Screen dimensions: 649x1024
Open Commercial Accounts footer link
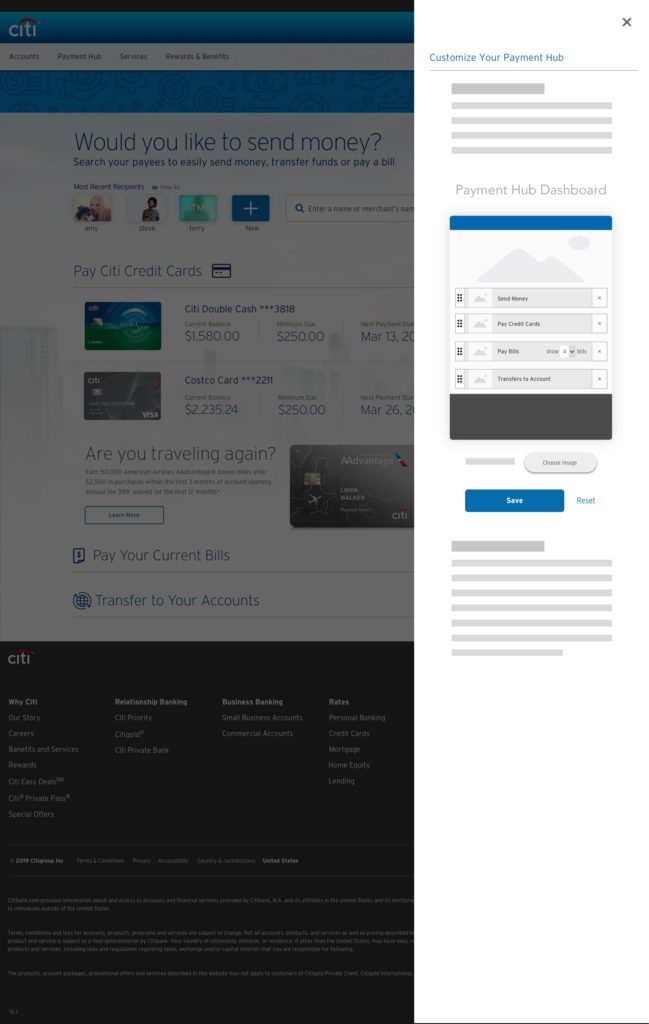click(257, 733)
